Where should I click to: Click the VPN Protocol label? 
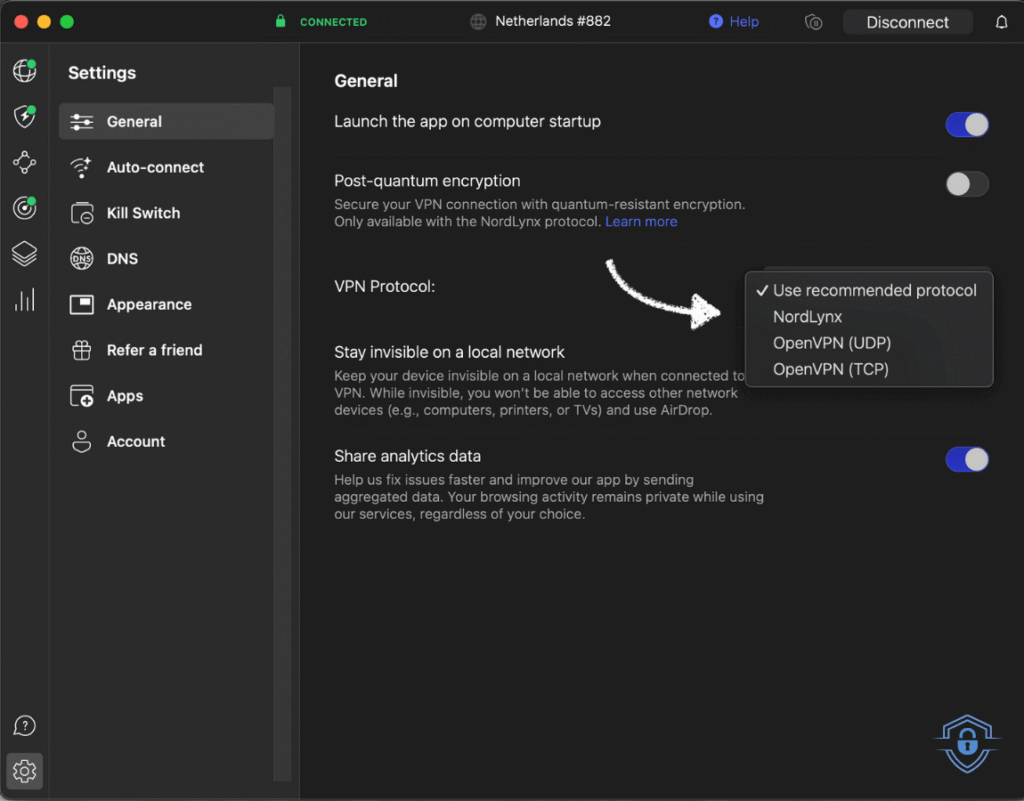click(384, 286)
